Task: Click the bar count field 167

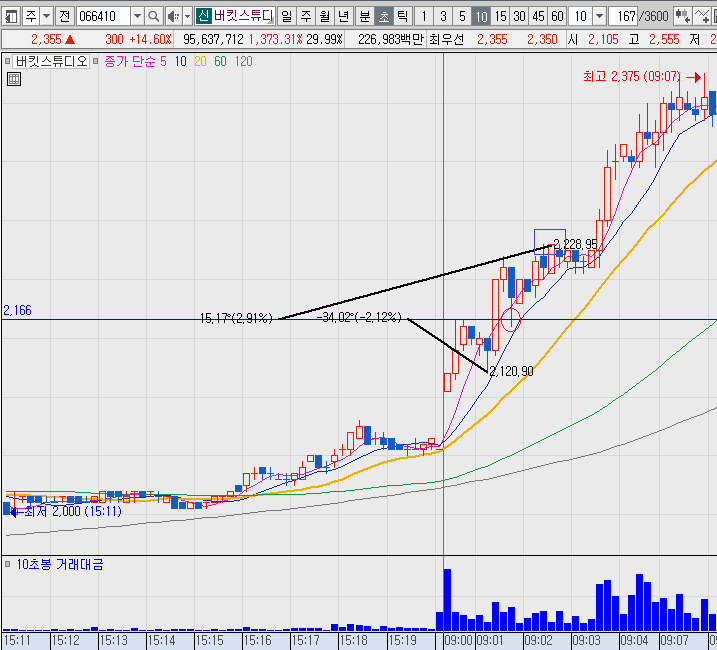Action: [x=624, y=17]
